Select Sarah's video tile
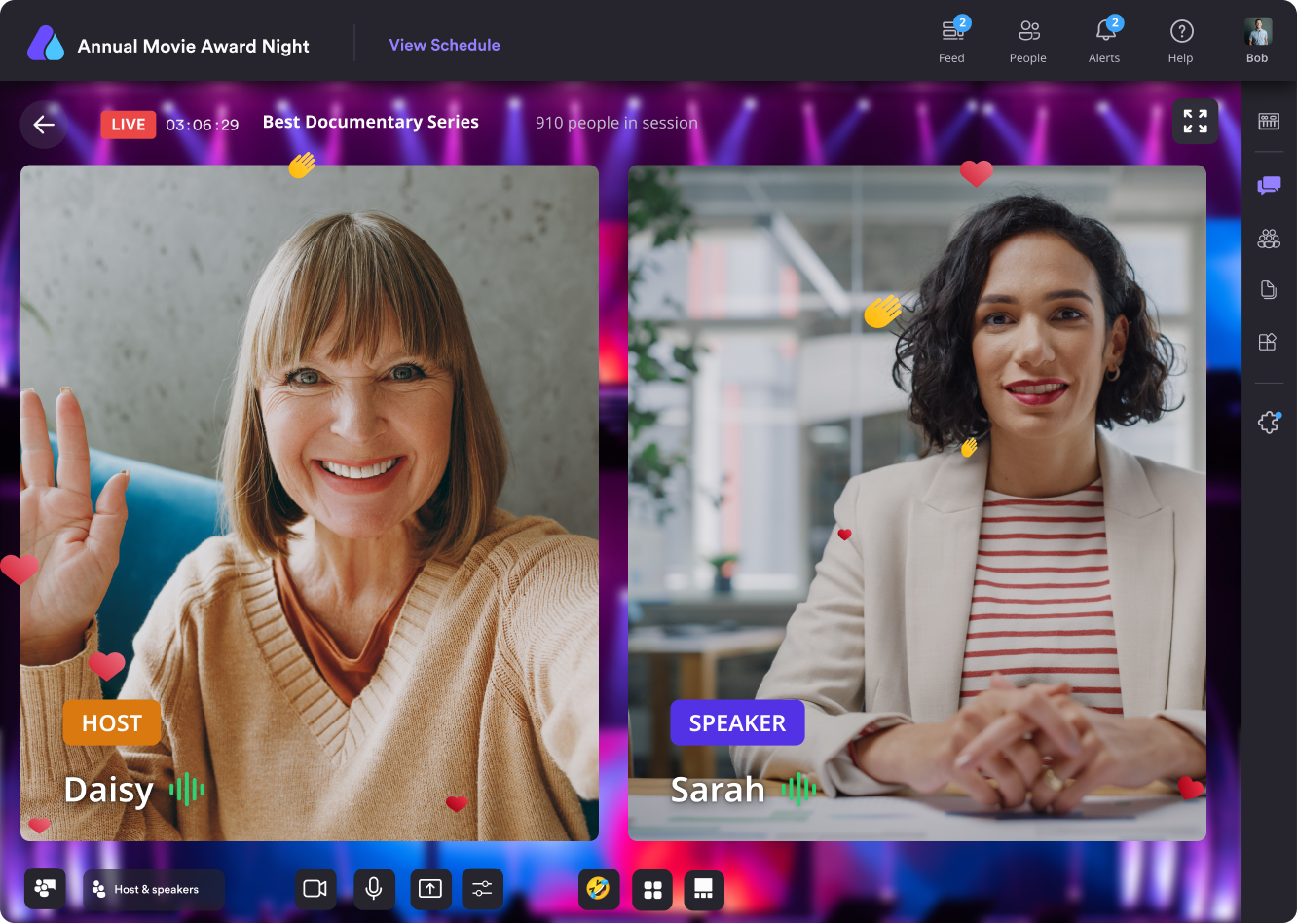 click(x=917, y=503)
